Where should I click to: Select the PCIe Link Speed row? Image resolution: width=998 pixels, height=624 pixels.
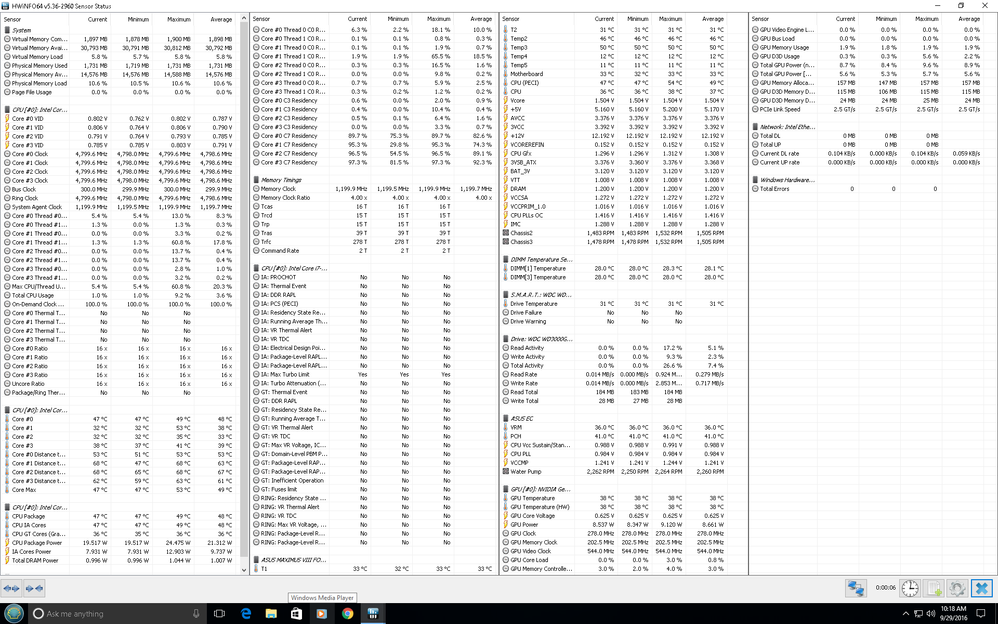click(x=873, y=110)
